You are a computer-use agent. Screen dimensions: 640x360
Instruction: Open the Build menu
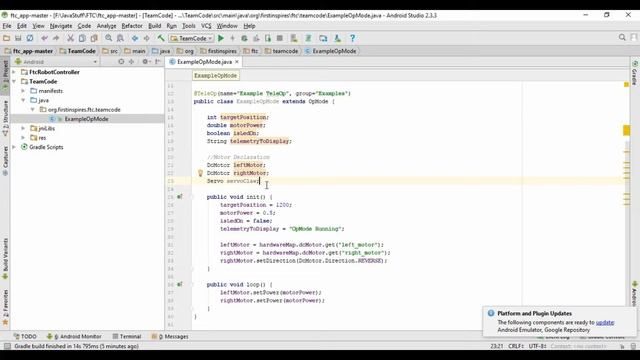point(154,26)
